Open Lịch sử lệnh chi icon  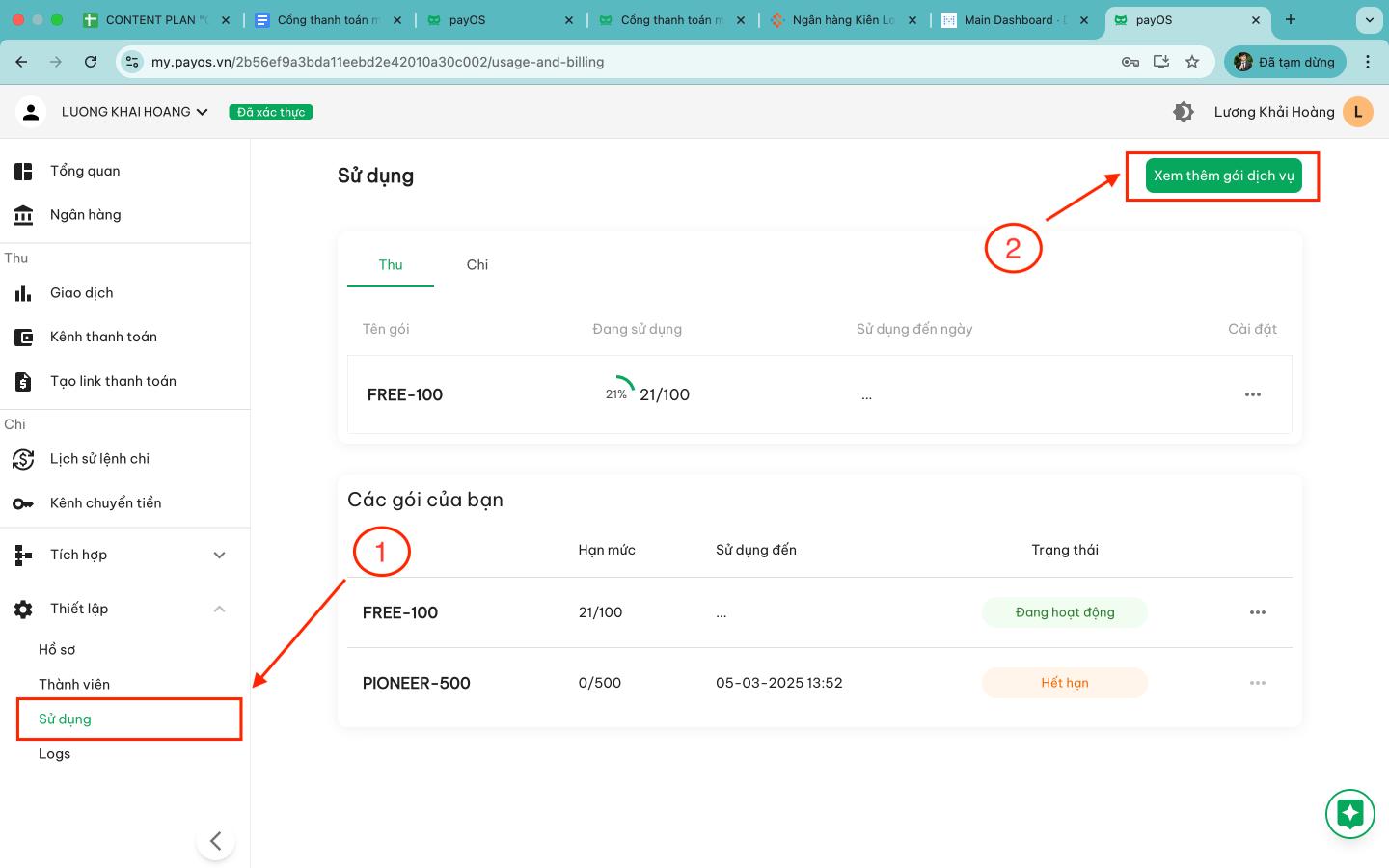pos(23,459)
